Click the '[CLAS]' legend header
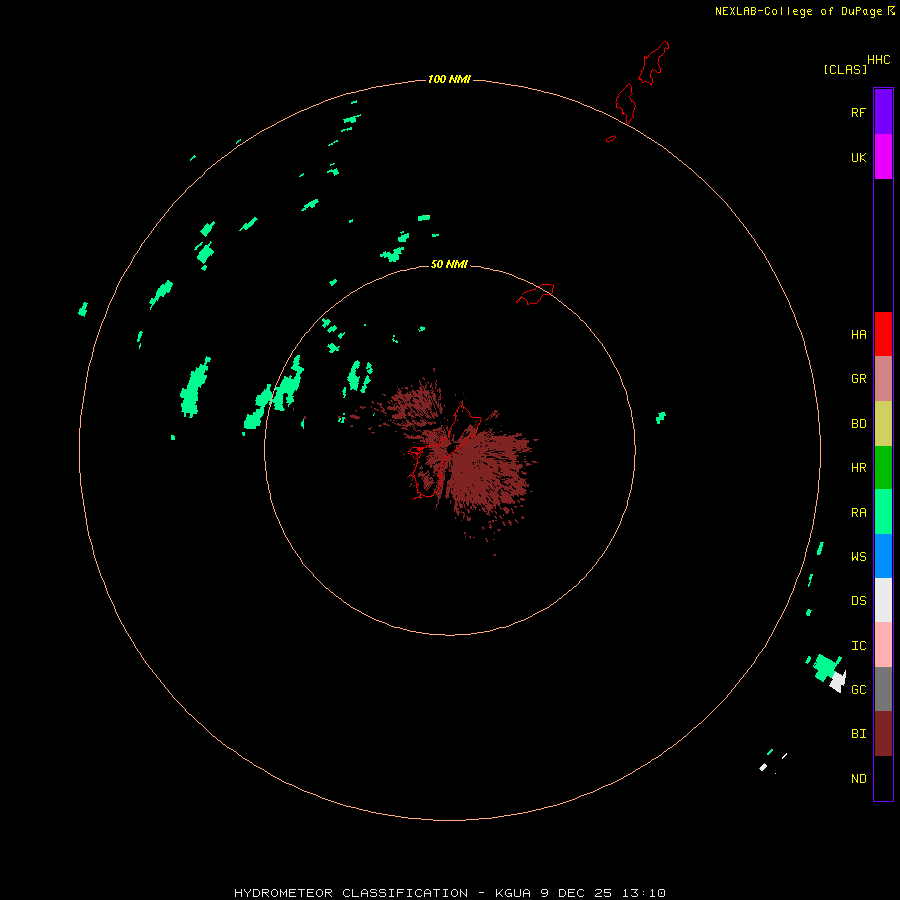 tap(845, 69)
